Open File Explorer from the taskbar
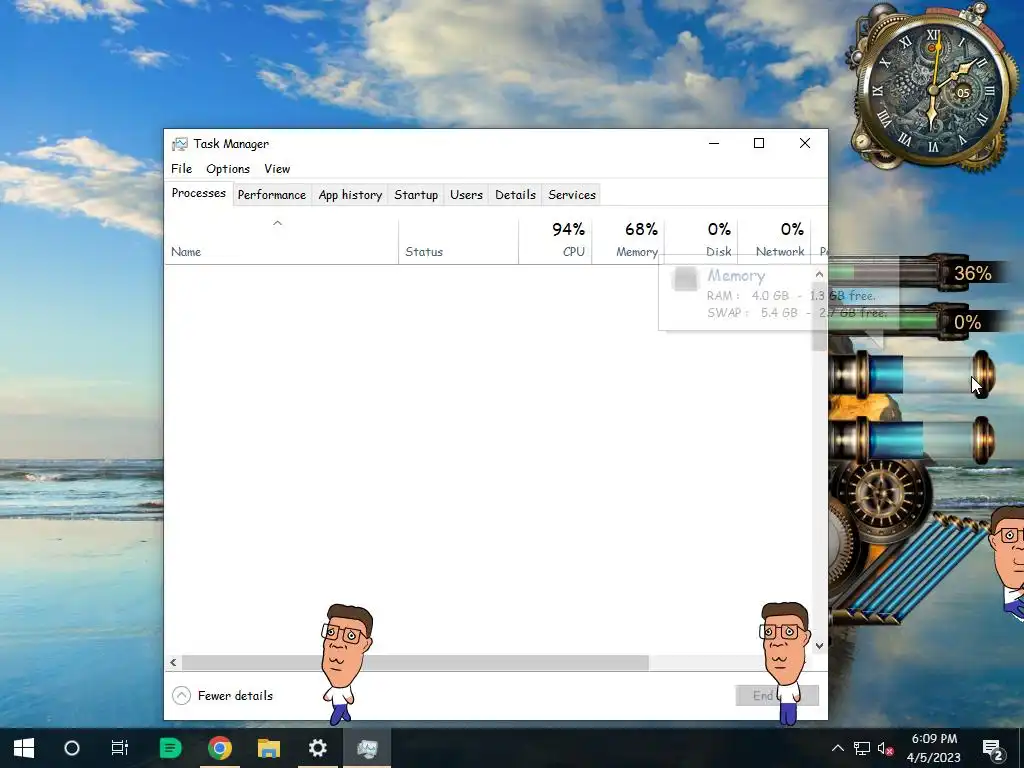 (268, 748)
